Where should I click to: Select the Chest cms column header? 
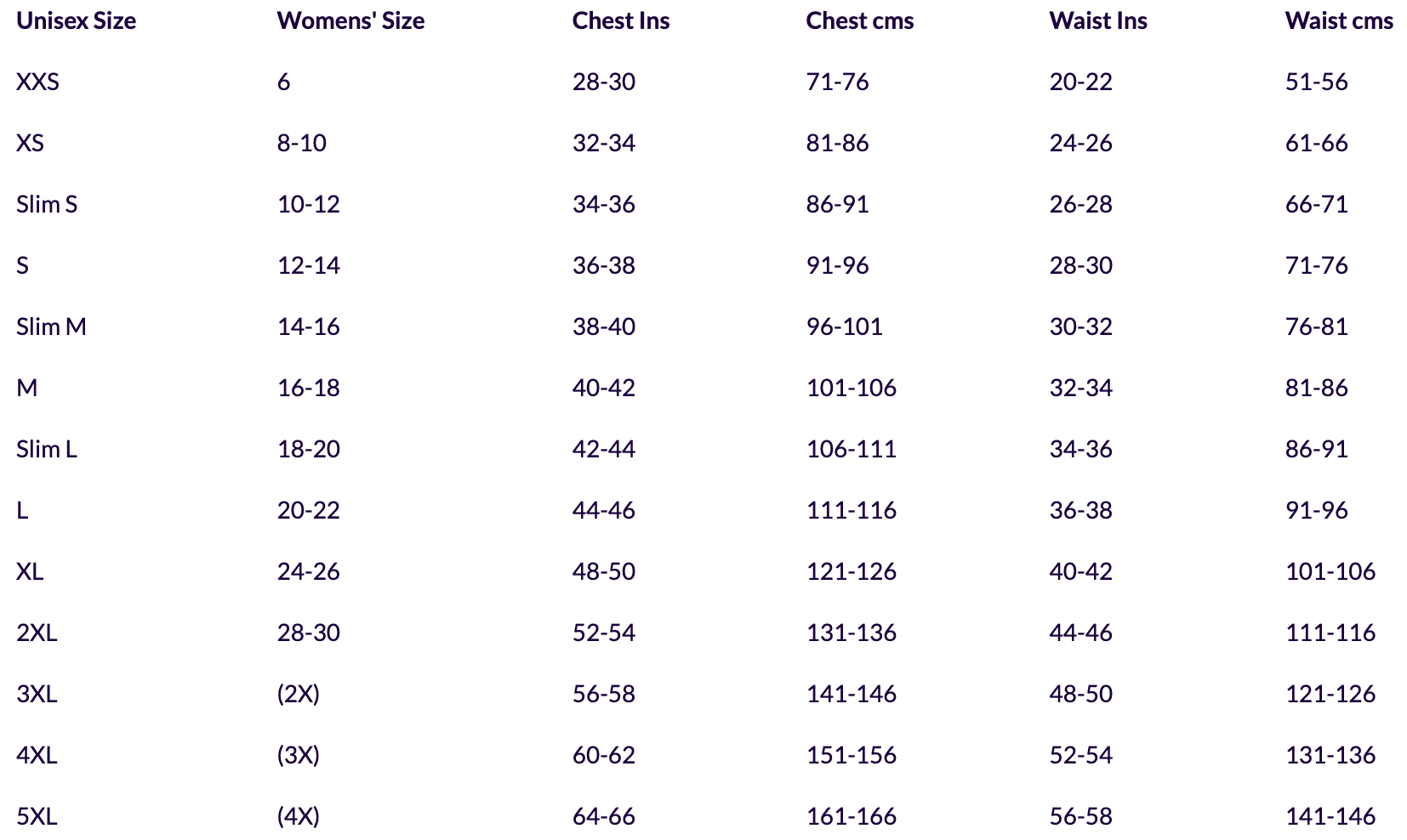pyautogui.click(x=859, y=20)
